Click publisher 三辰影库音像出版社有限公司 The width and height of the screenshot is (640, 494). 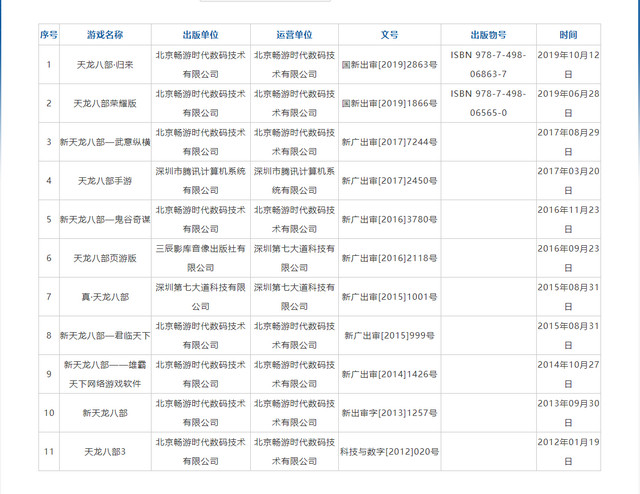(200, 258)
